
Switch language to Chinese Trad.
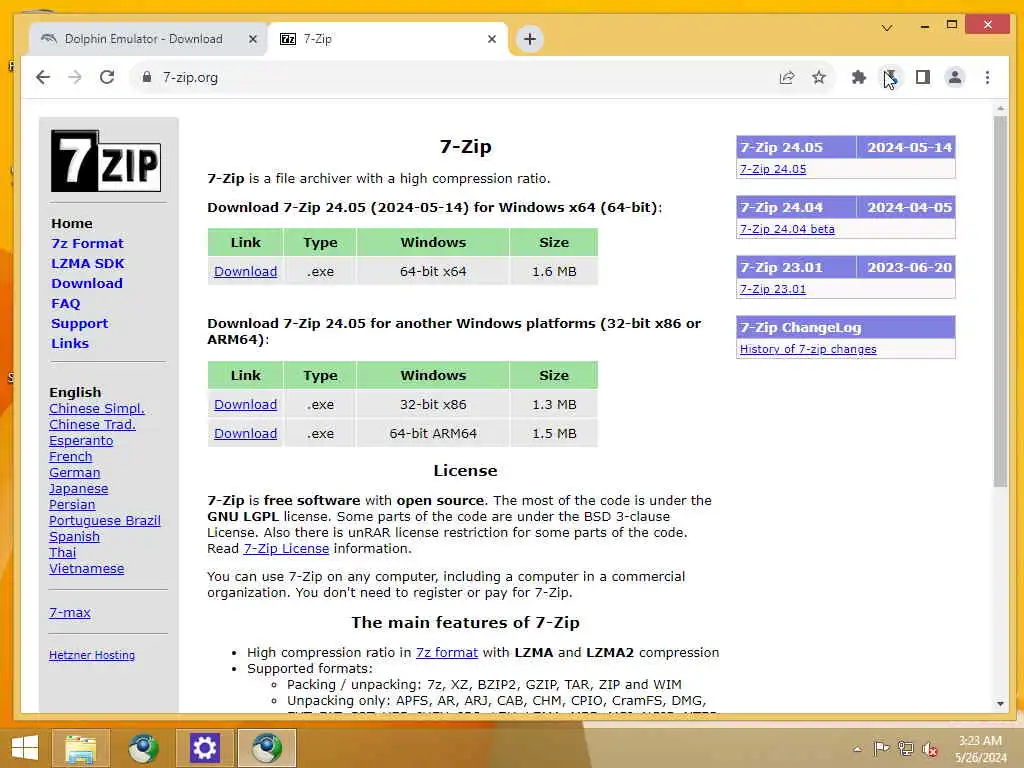92,424
